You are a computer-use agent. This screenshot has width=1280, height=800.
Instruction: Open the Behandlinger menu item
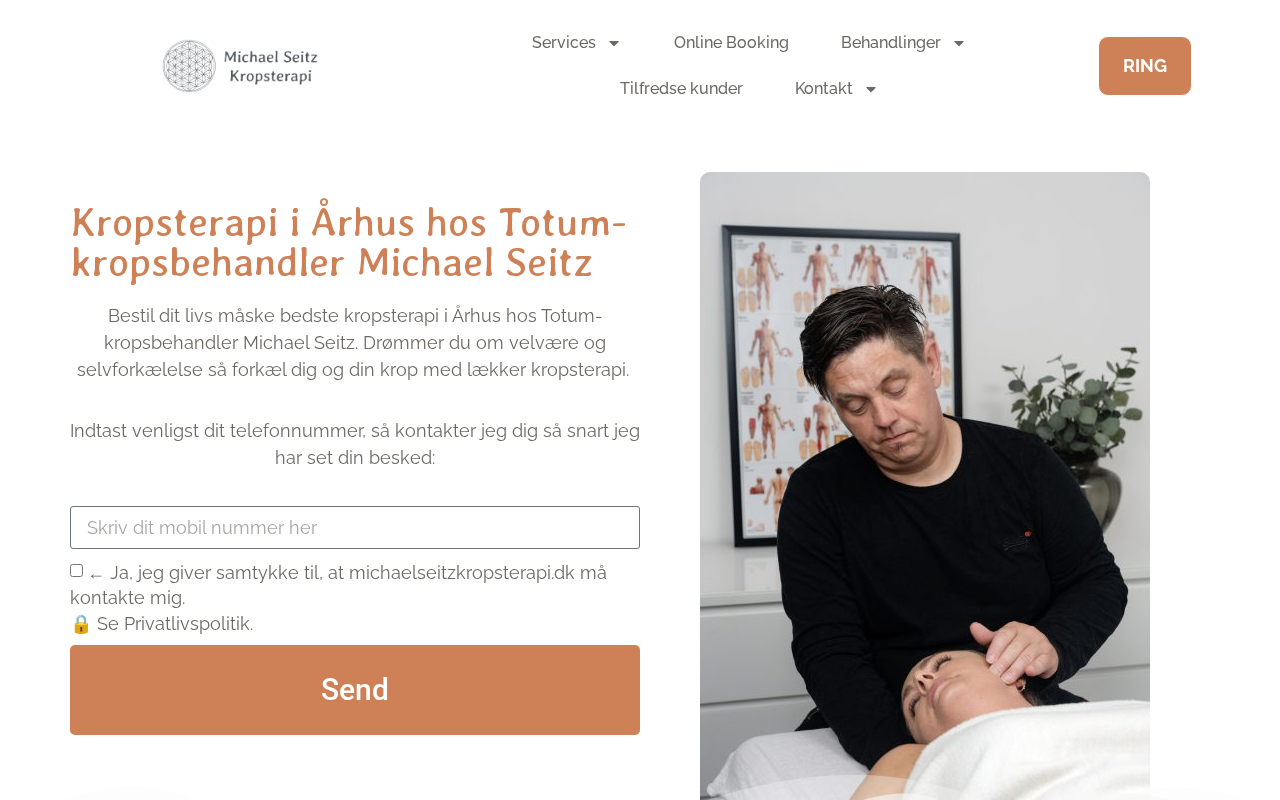pos(891,43)
